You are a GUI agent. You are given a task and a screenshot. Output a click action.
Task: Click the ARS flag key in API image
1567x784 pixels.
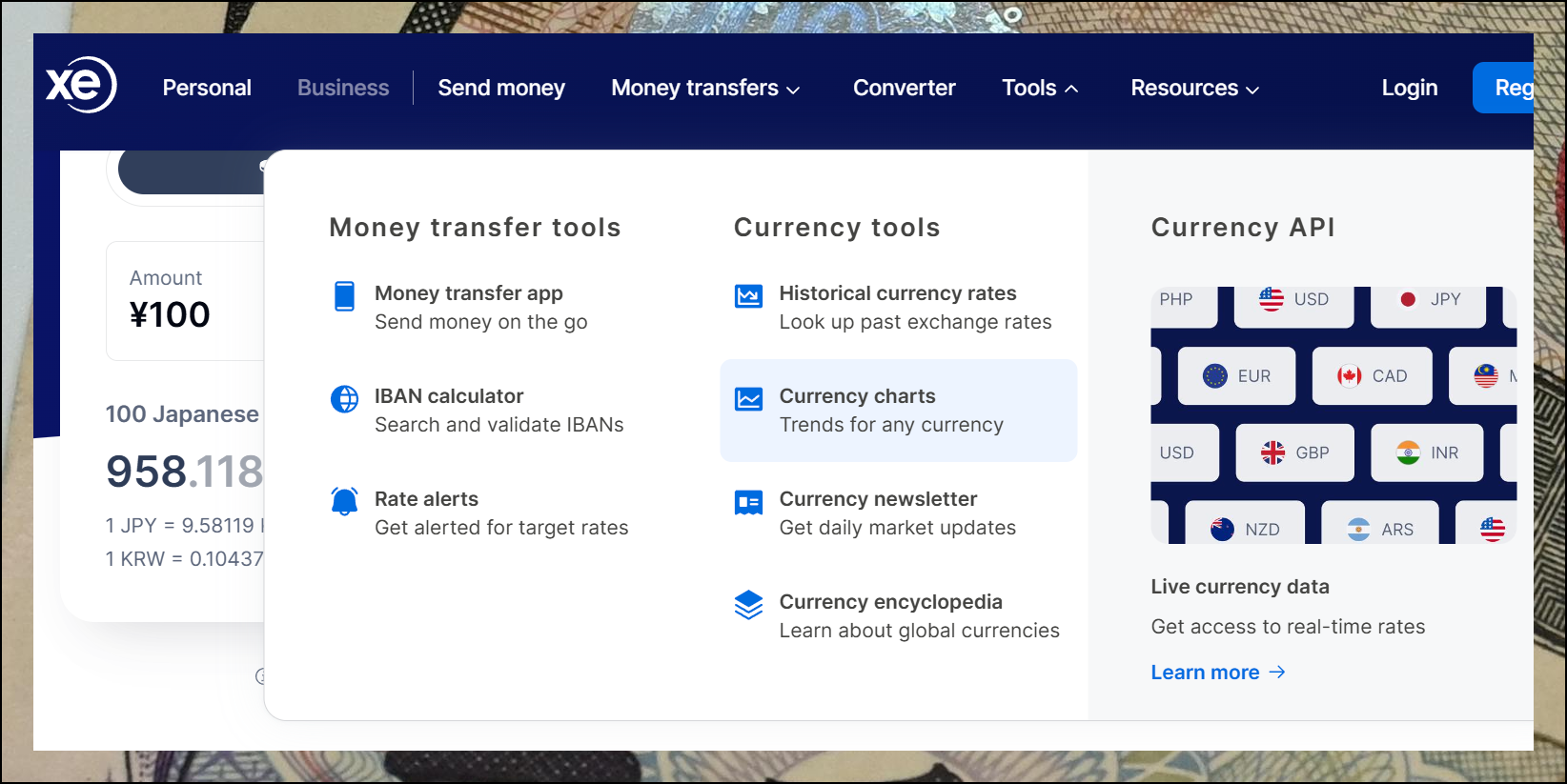(1380, 522)
